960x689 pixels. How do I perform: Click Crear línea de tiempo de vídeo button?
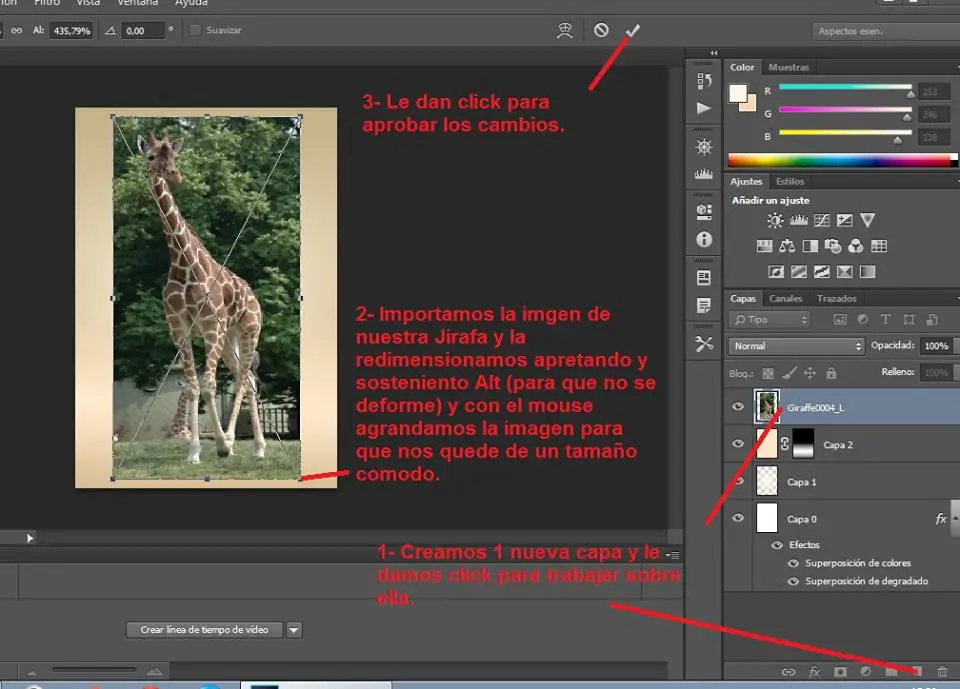204,630
